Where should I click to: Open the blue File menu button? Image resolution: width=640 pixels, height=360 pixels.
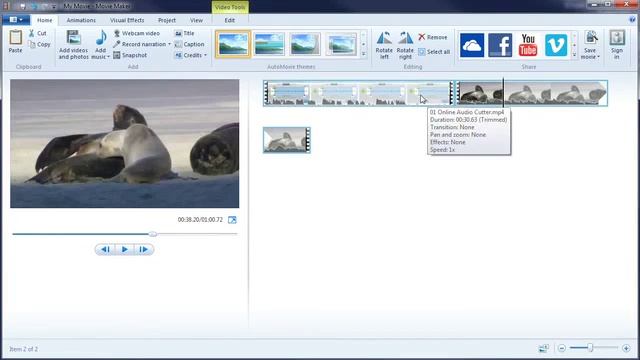[16, 20]
